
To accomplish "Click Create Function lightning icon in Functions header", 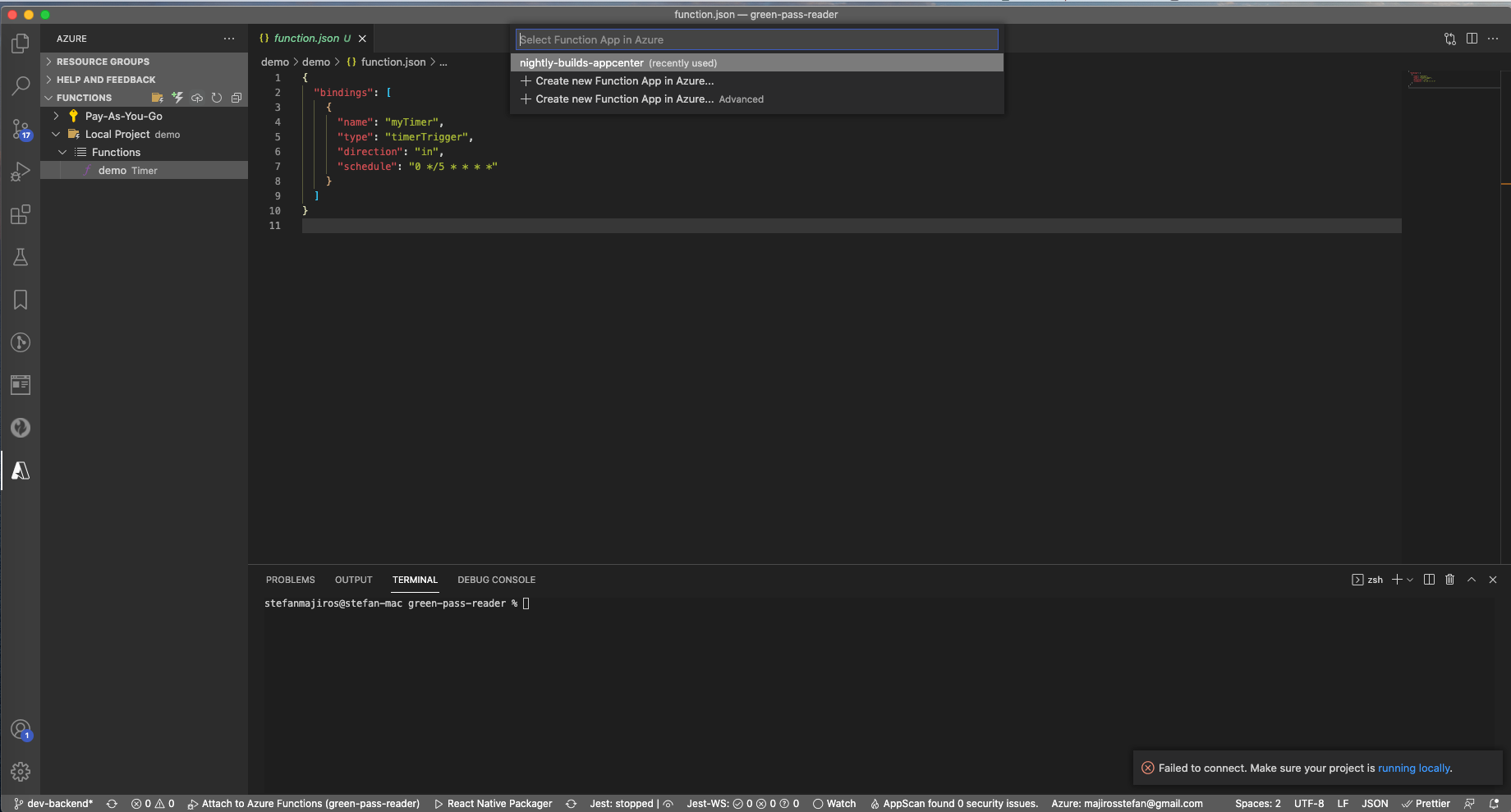I will pyautogui.click(x=177, y=98).
